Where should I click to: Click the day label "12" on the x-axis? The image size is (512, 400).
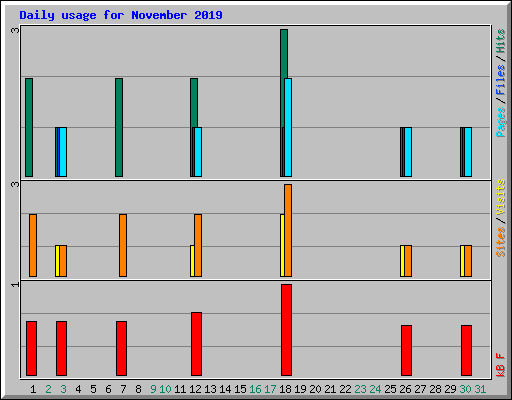coord(195,389)
